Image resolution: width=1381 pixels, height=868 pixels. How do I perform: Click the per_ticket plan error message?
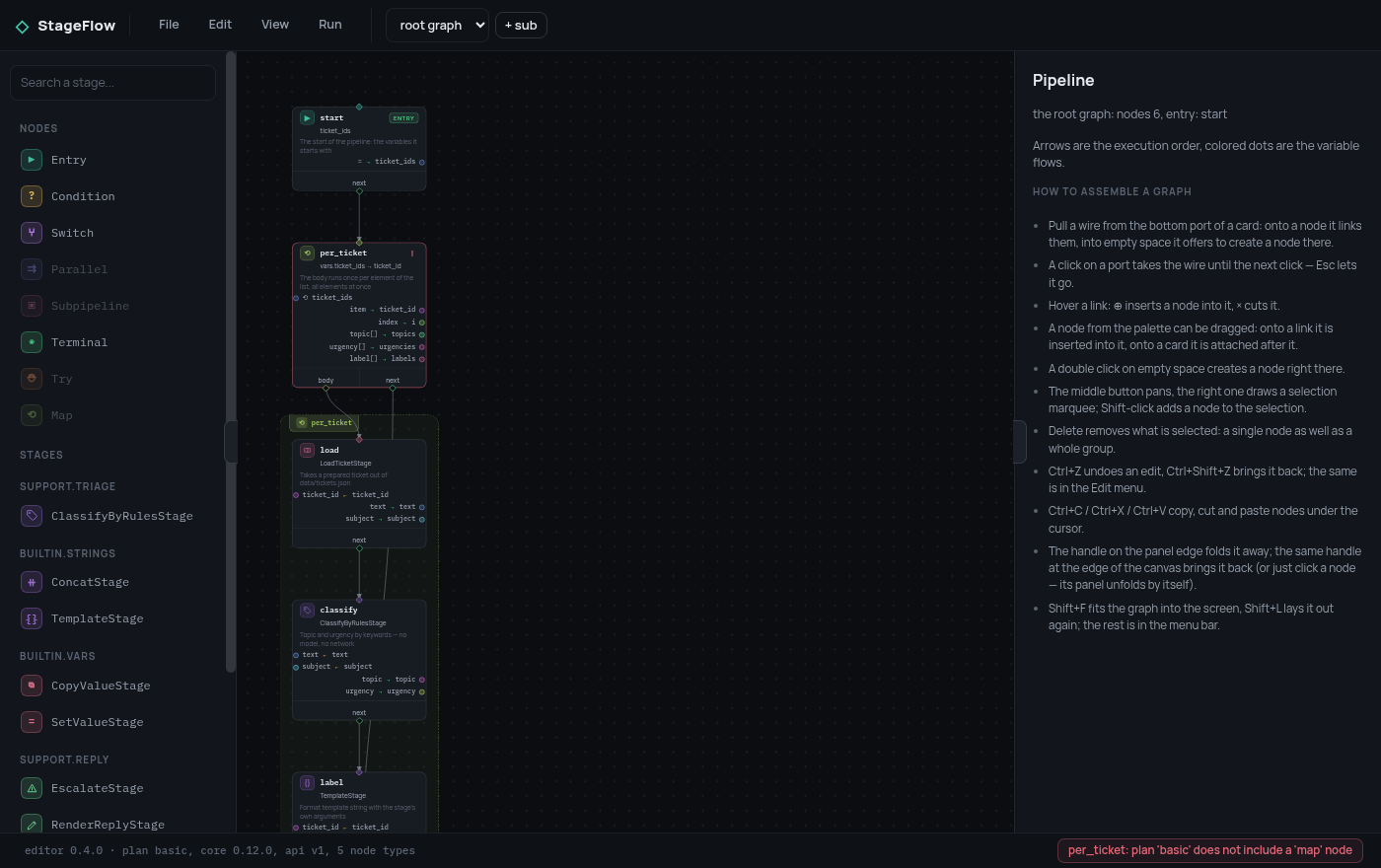(x=1210, y=850)
